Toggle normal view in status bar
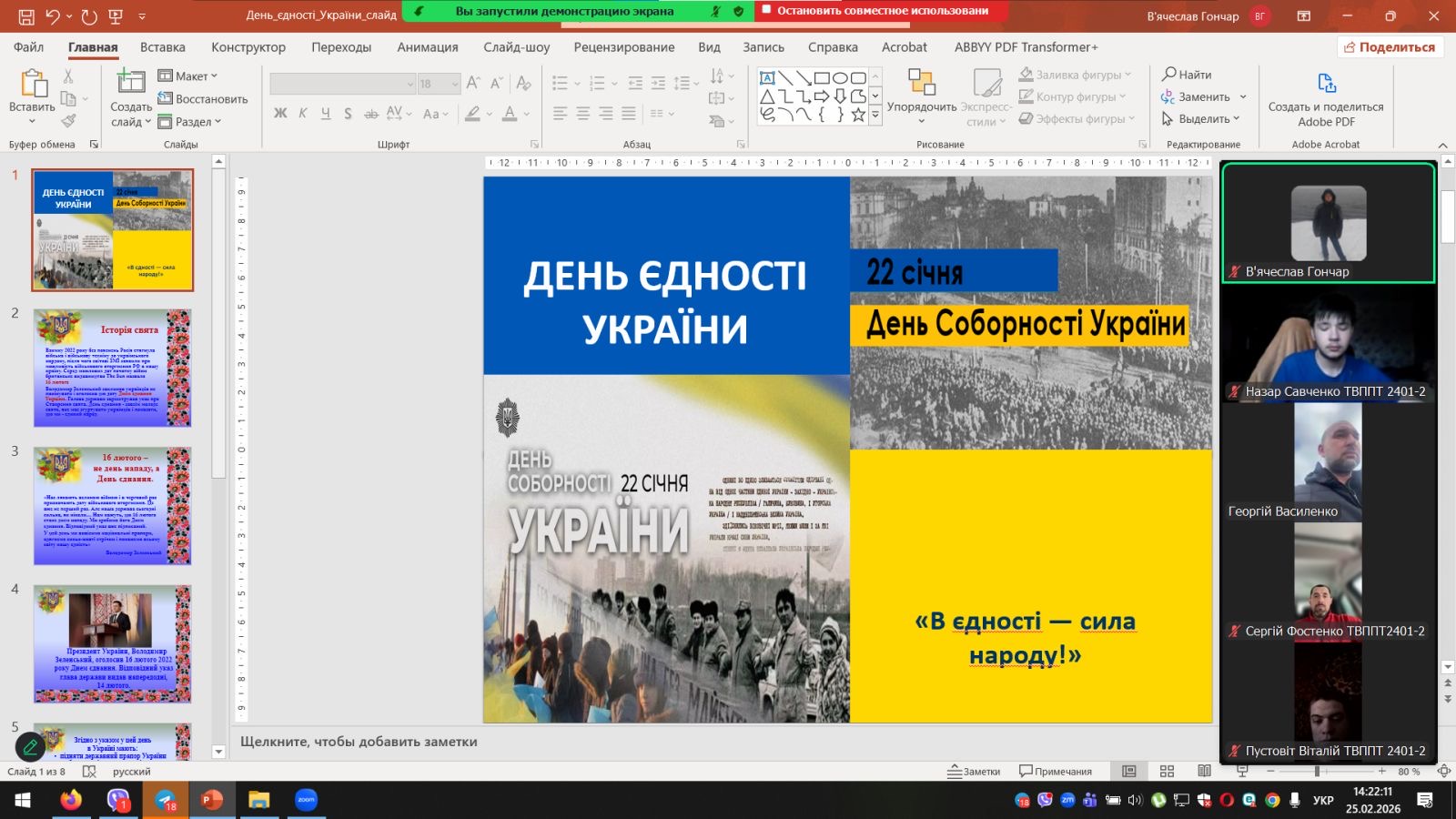This screenshot has height=819, width=1456. click(1129, 772)
